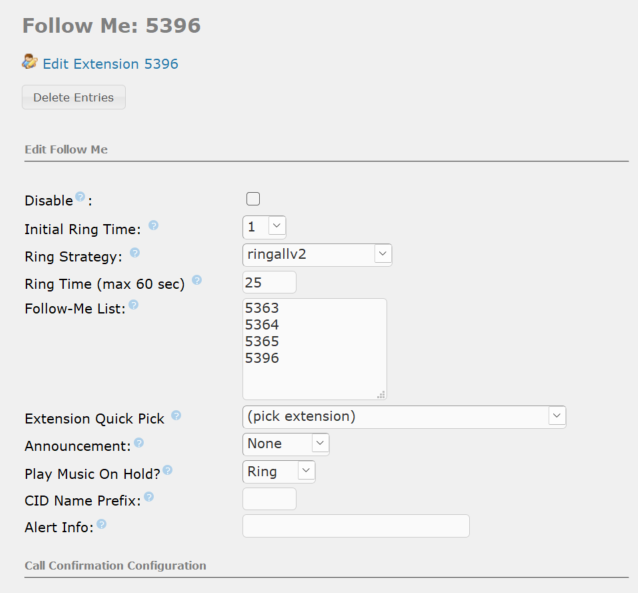Show help tooltip for Initial Ring Time
The height and width of the screenshot is (593, 638).
pyautogui.click(x=153, y=225)
